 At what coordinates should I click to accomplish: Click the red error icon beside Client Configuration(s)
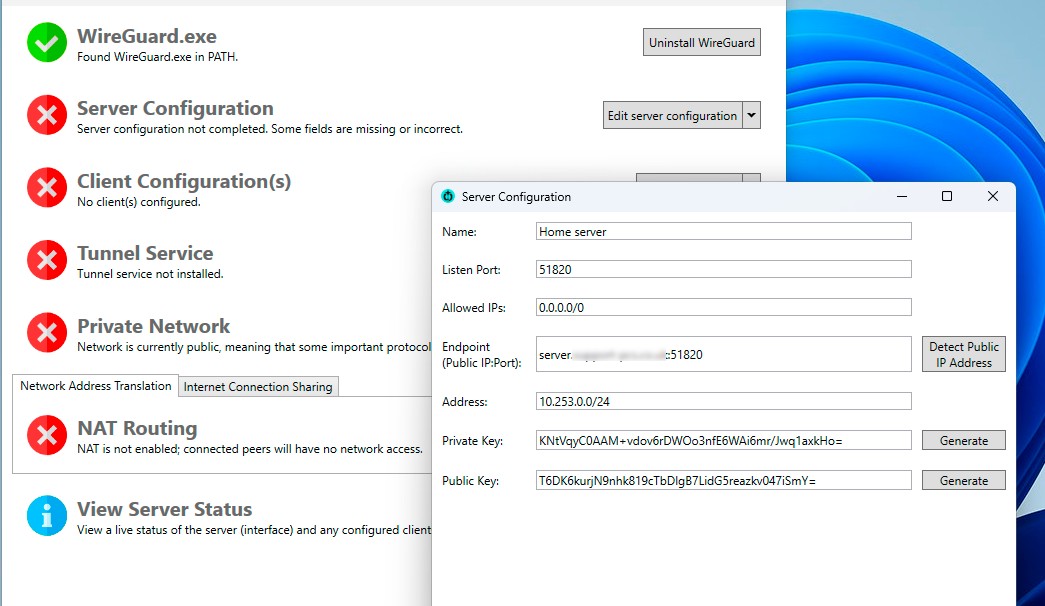click(x=47, y=187)
